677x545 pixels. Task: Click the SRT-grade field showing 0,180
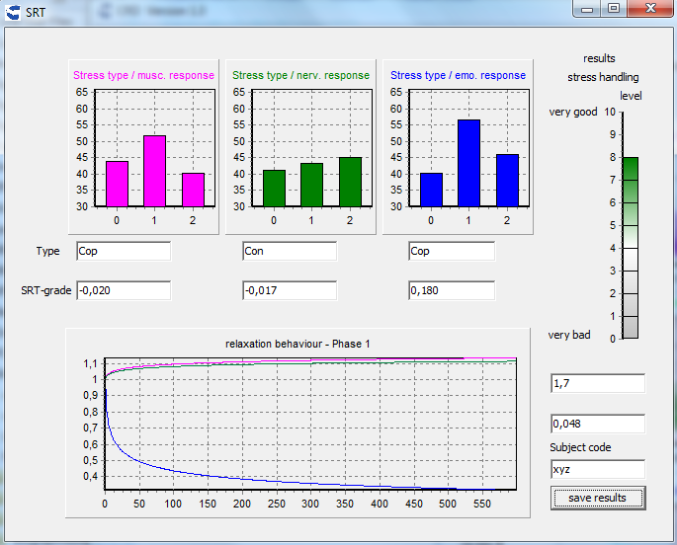(451, 291)
